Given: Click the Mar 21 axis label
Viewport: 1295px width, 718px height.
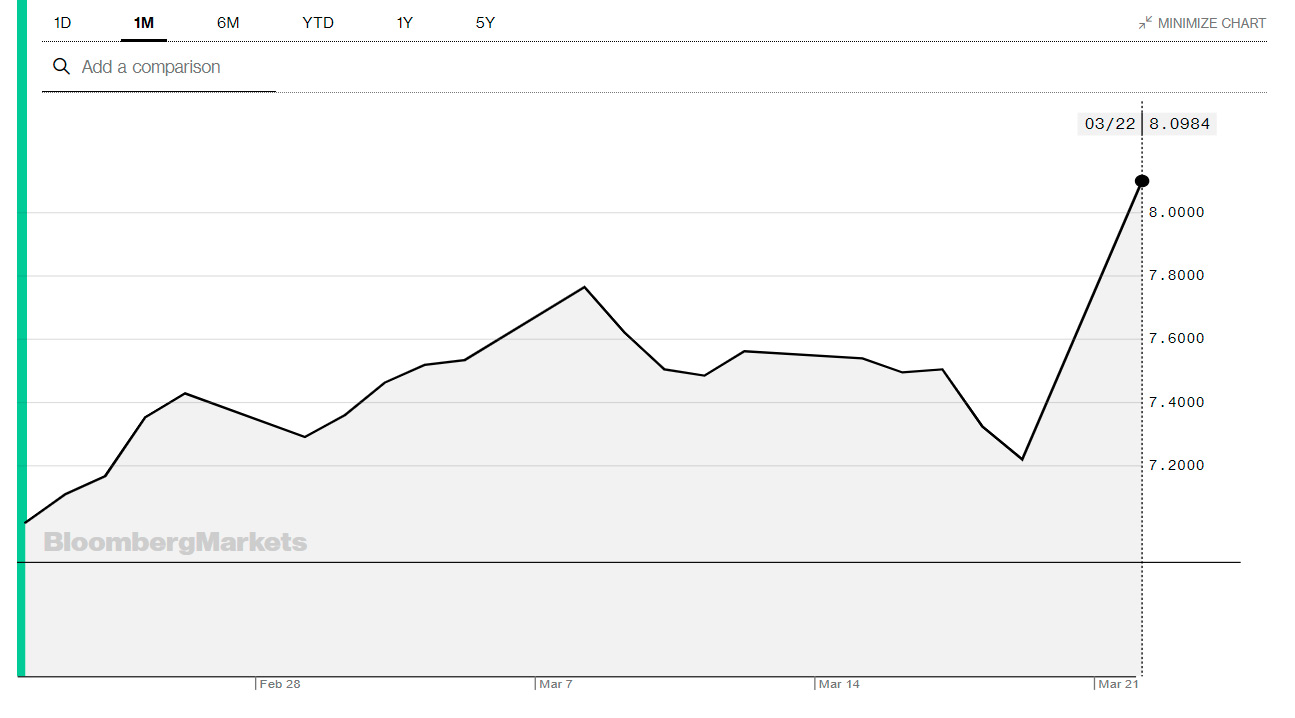Looking at the screenshot, I should [x=1118, y=684].
